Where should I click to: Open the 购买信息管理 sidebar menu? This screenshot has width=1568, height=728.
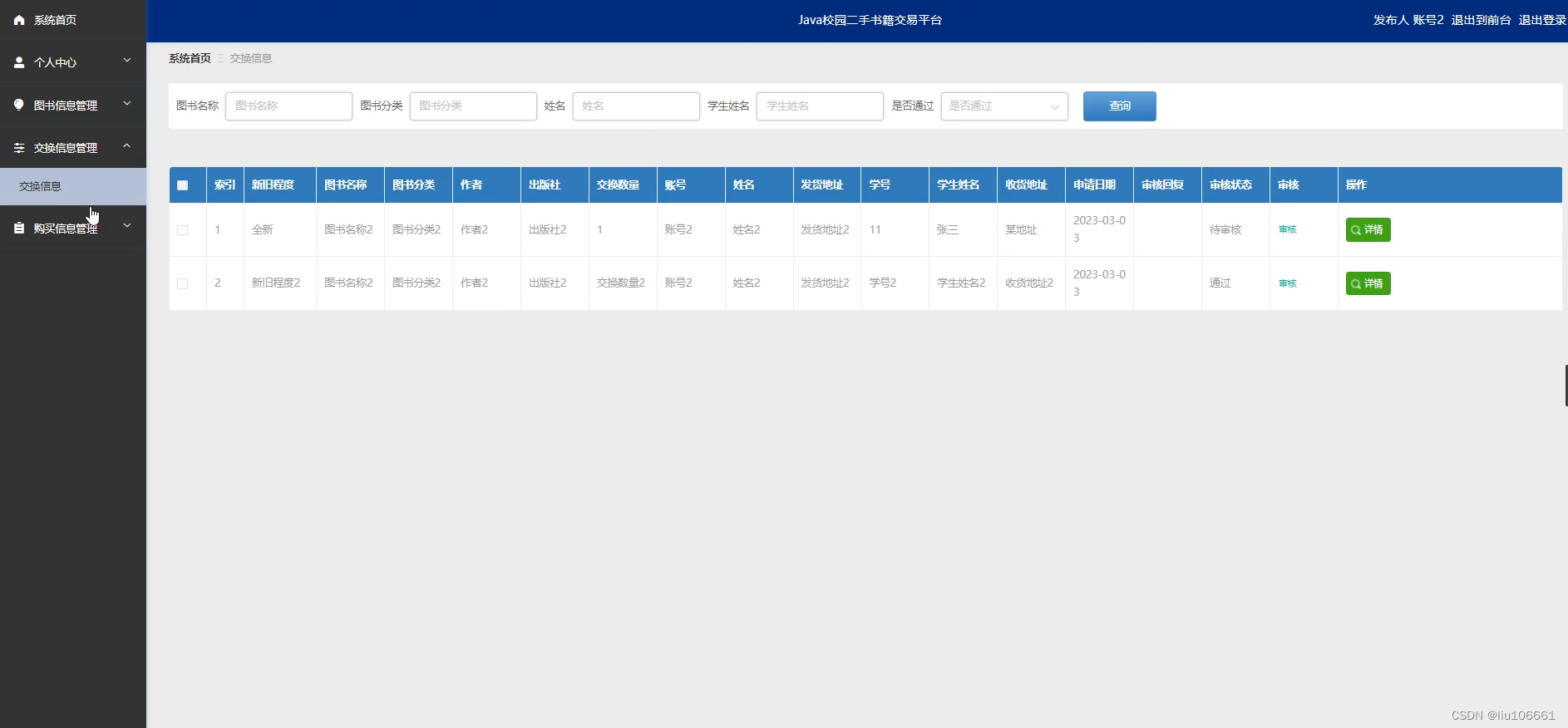[73, 228]
